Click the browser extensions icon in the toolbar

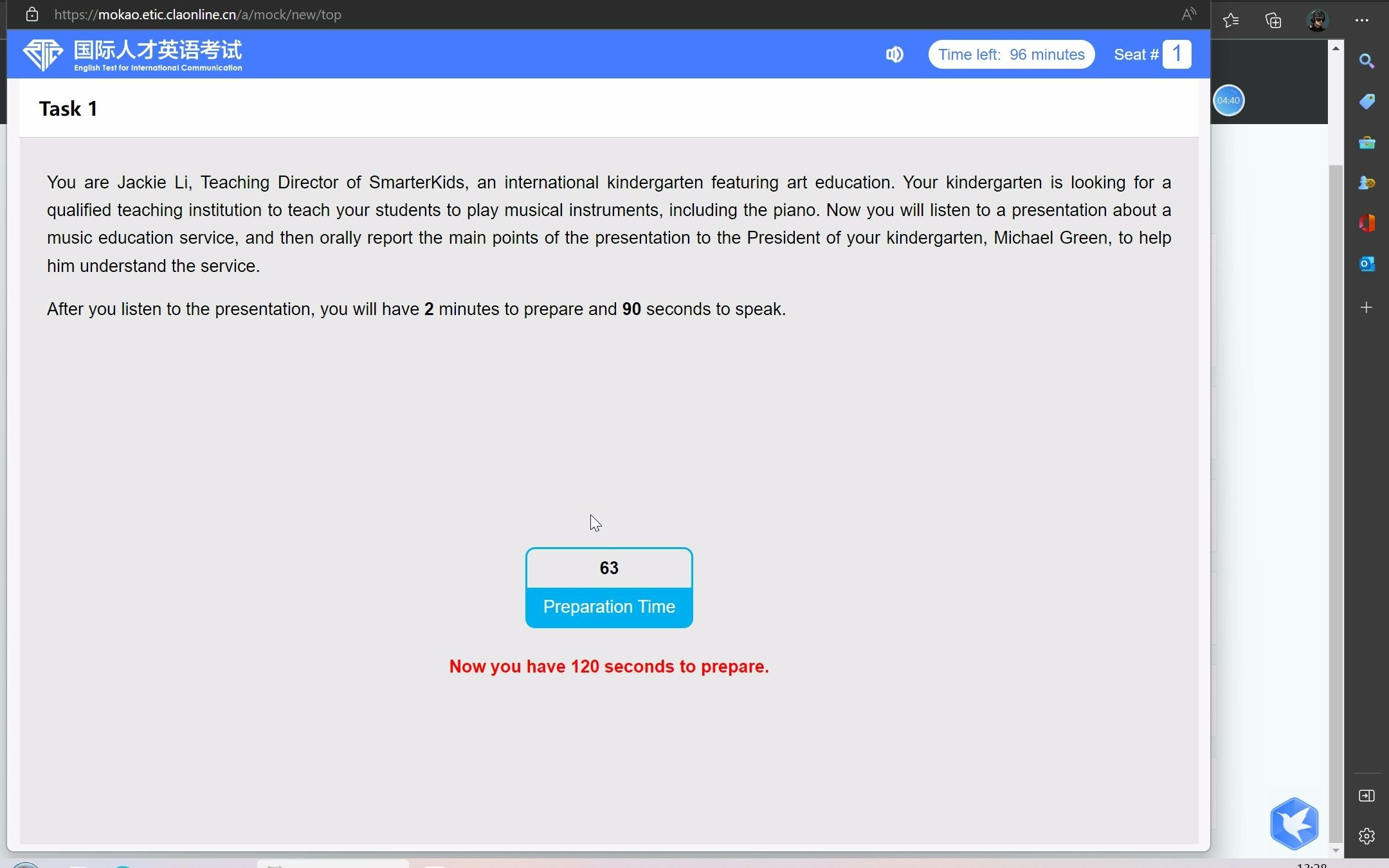(x=1275, y=18)
